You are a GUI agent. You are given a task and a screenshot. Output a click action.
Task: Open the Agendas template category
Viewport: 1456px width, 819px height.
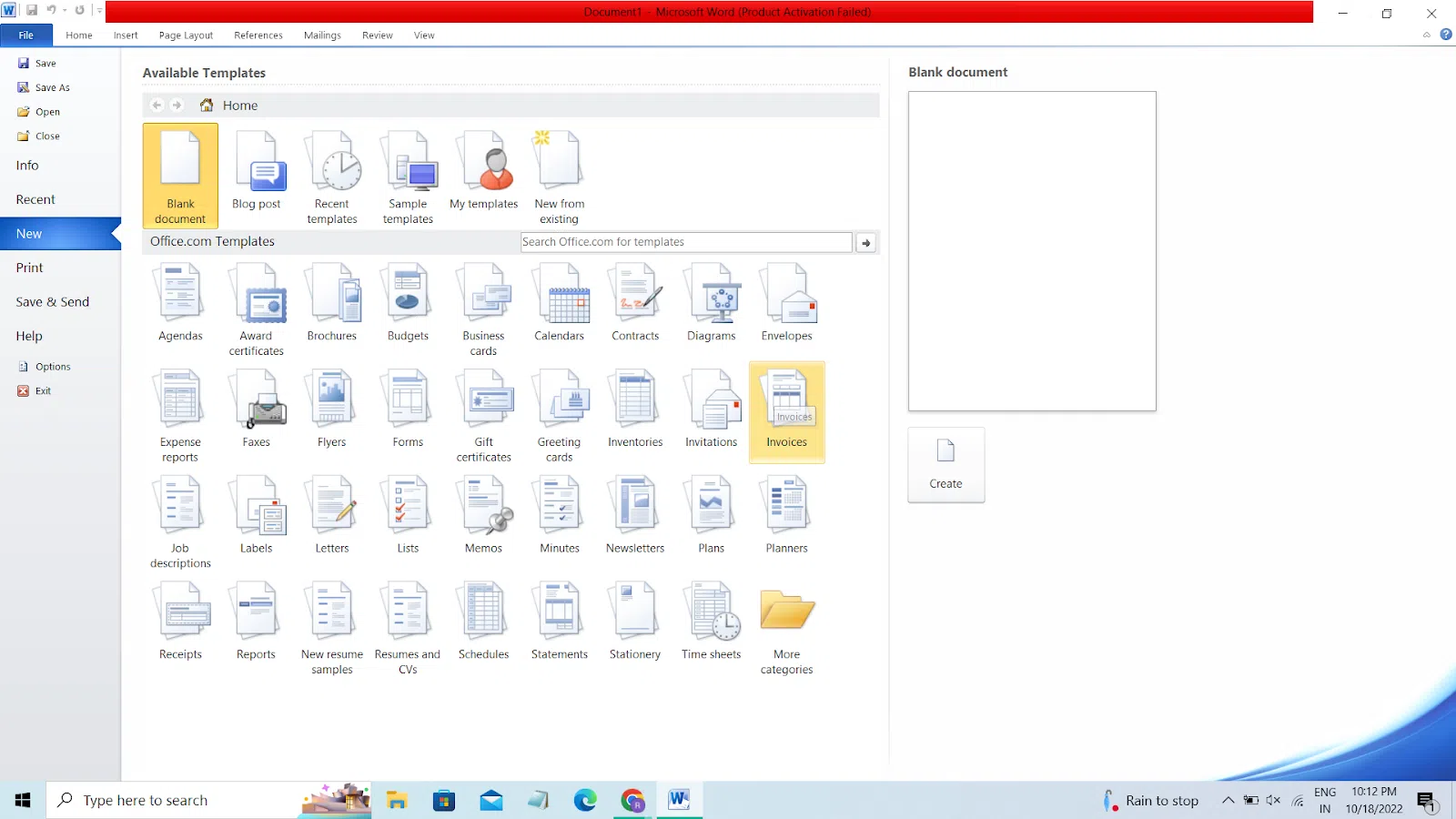pos(180,302)
